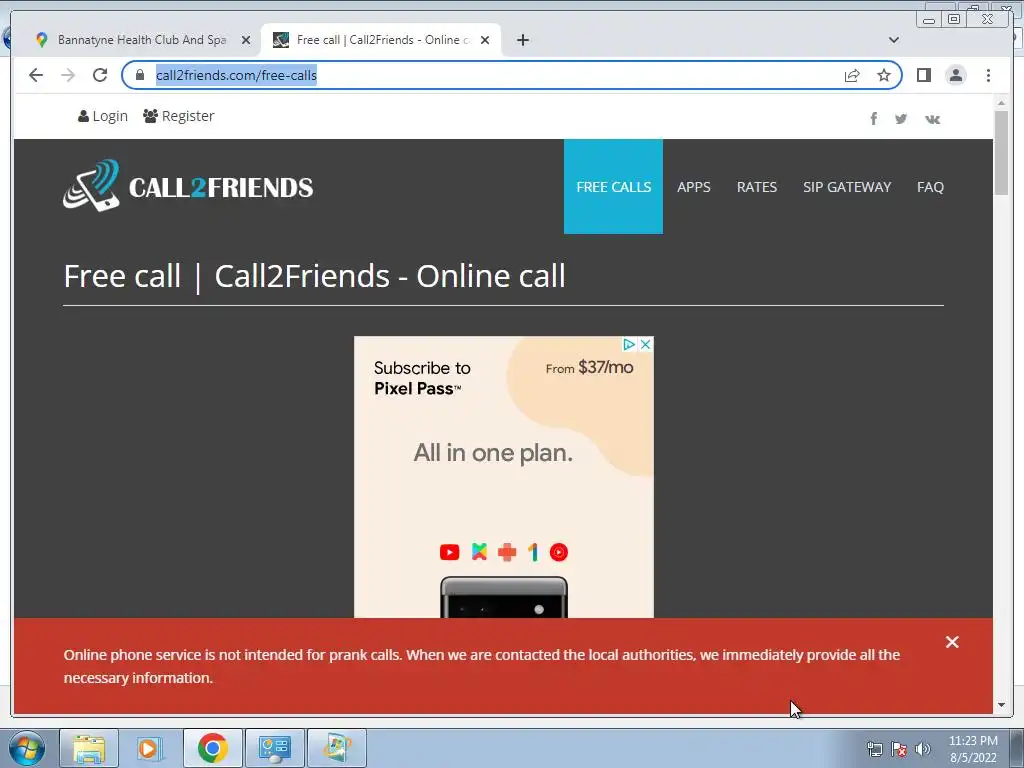The height and width of the screenshot is (768, 1024).
Task: Open the Register link
Action: [178, 116]
